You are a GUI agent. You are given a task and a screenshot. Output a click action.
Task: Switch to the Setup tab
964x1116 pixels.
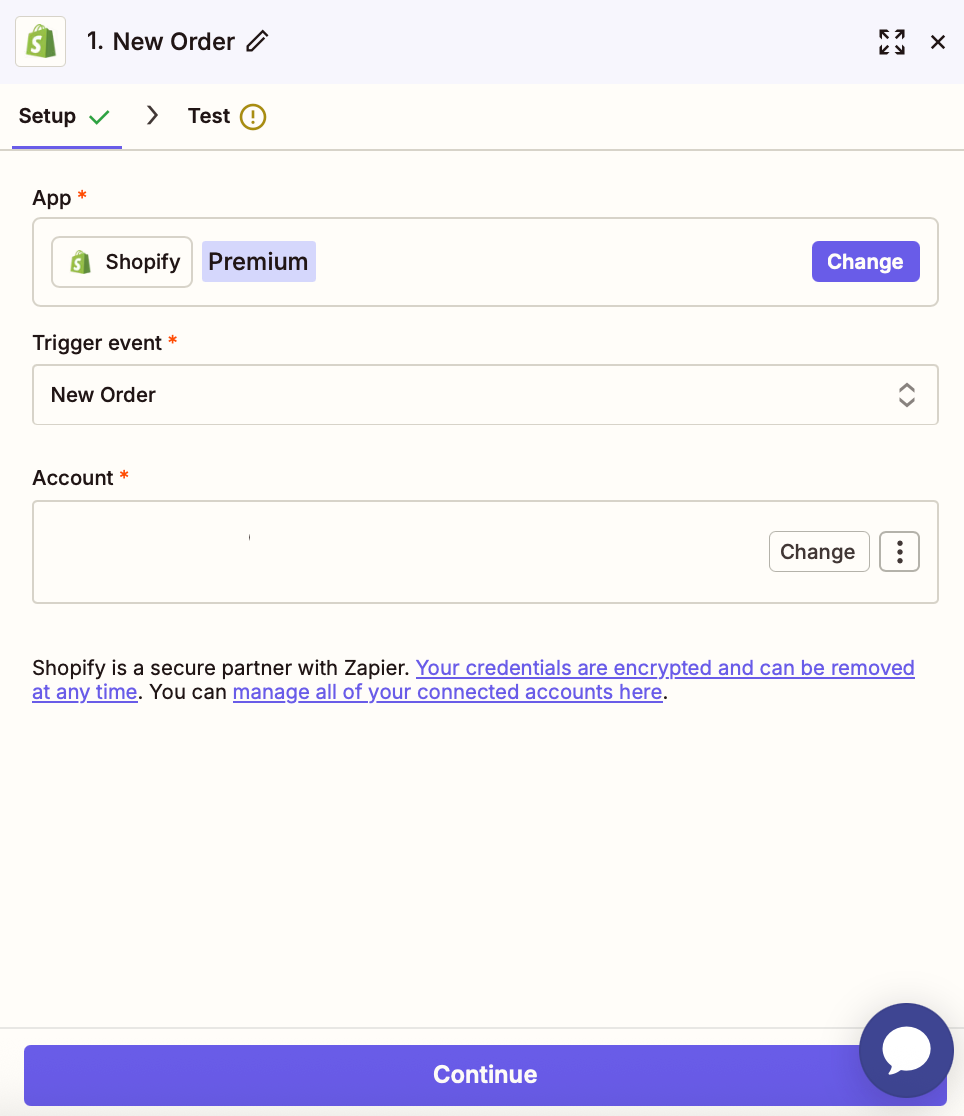48,116
